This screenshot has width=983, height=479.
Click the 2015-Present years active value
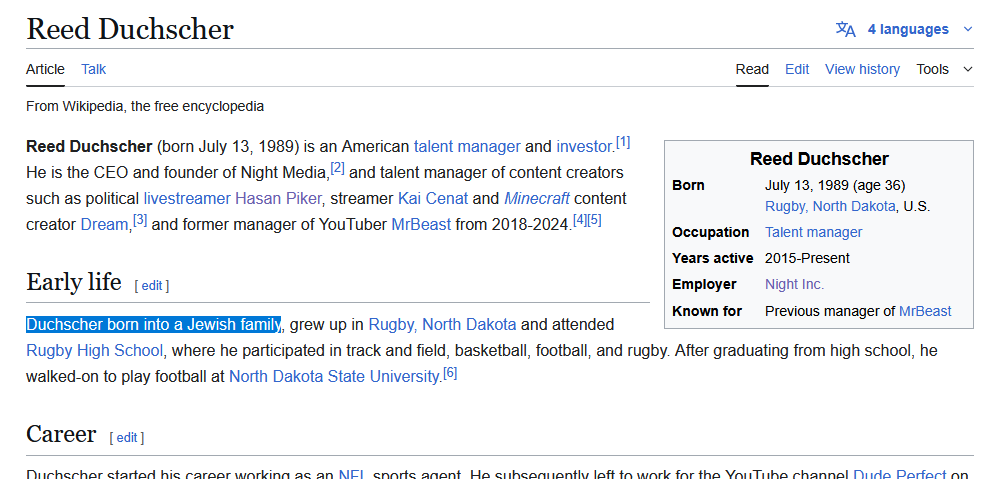point(807,258)
